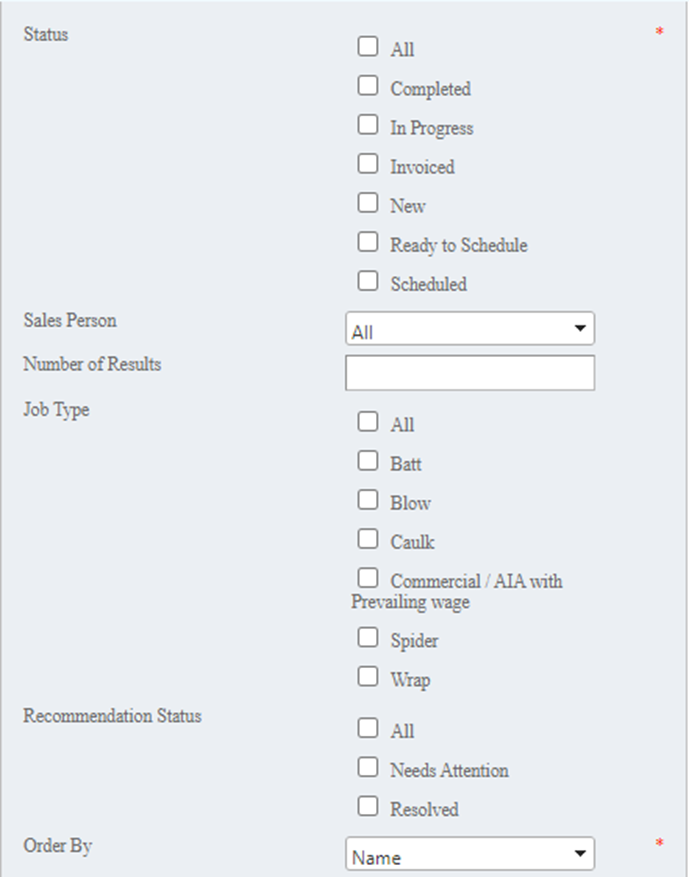
Task: Enable the Spider job type checkbox
Action: [368, 637]
